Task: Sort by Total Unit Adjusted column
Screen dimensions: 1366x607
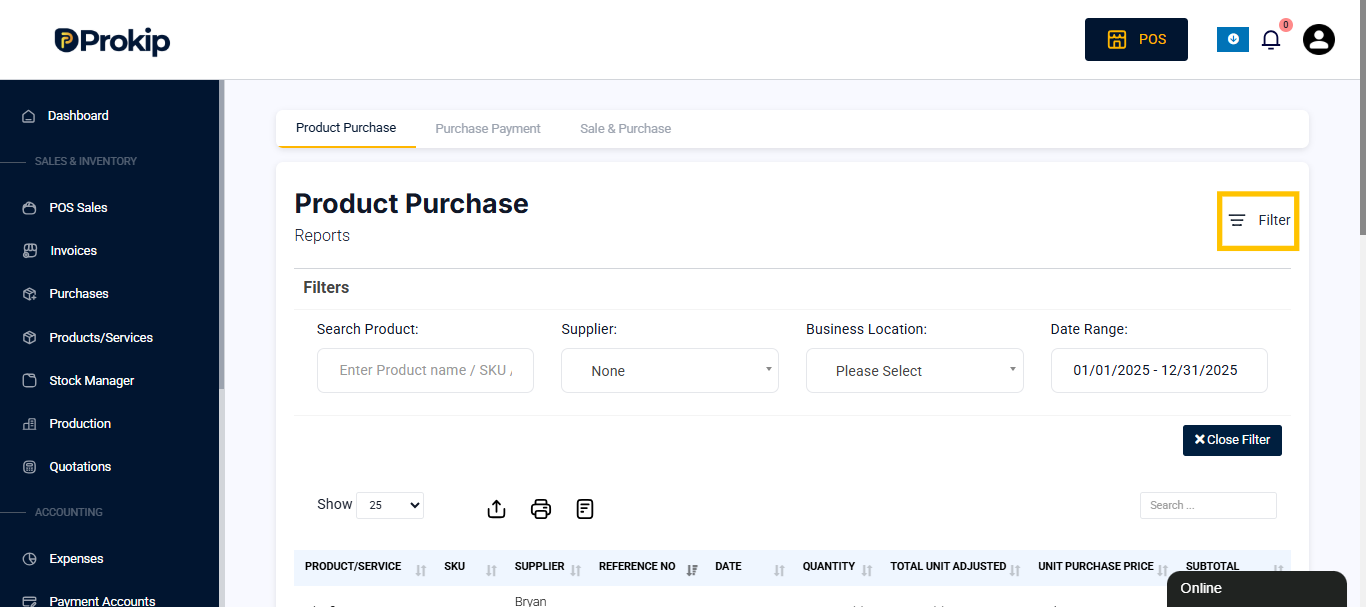Action: tap(955, 567)
